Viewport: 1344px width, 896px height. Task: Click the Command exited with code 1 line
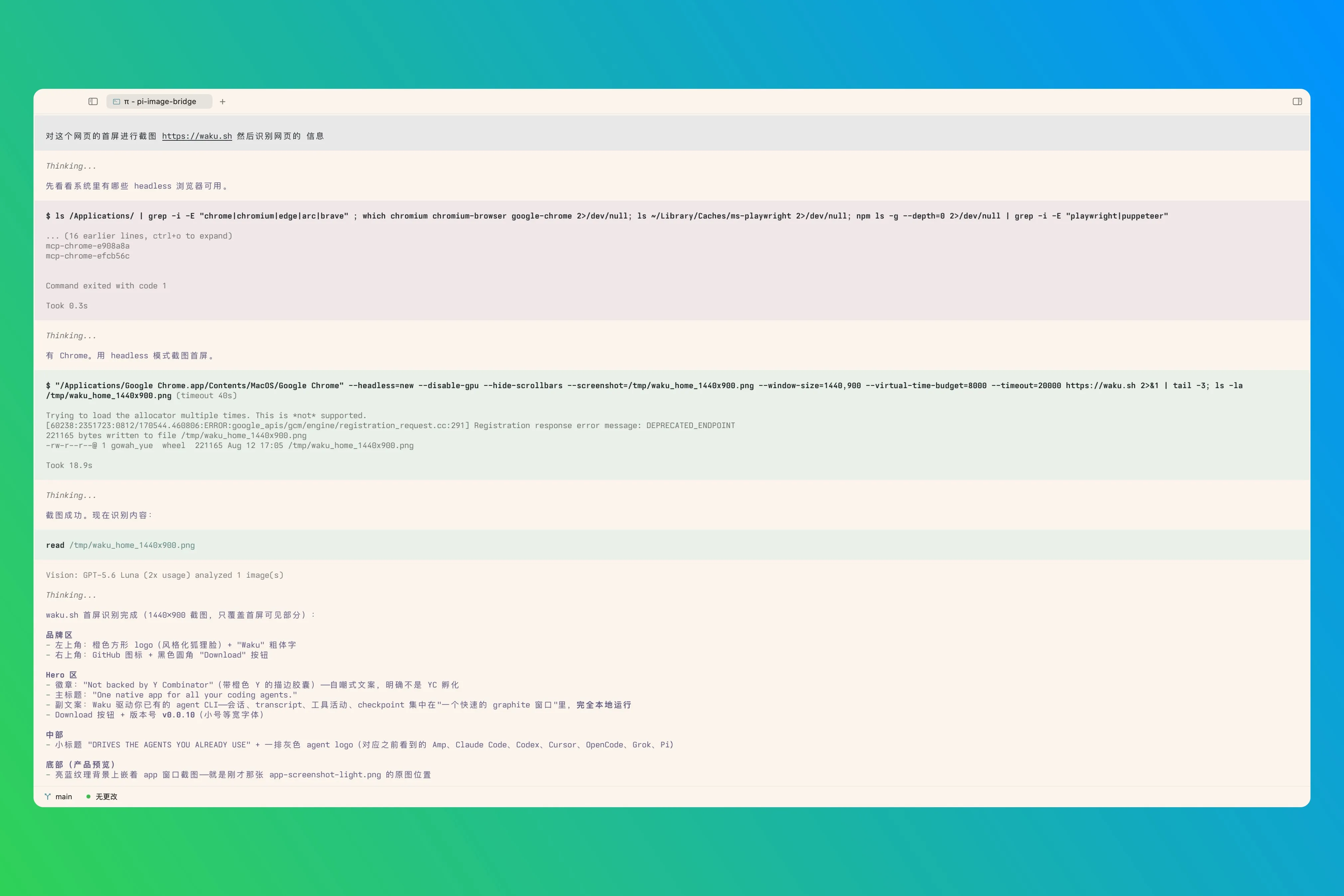coord(106,286)
